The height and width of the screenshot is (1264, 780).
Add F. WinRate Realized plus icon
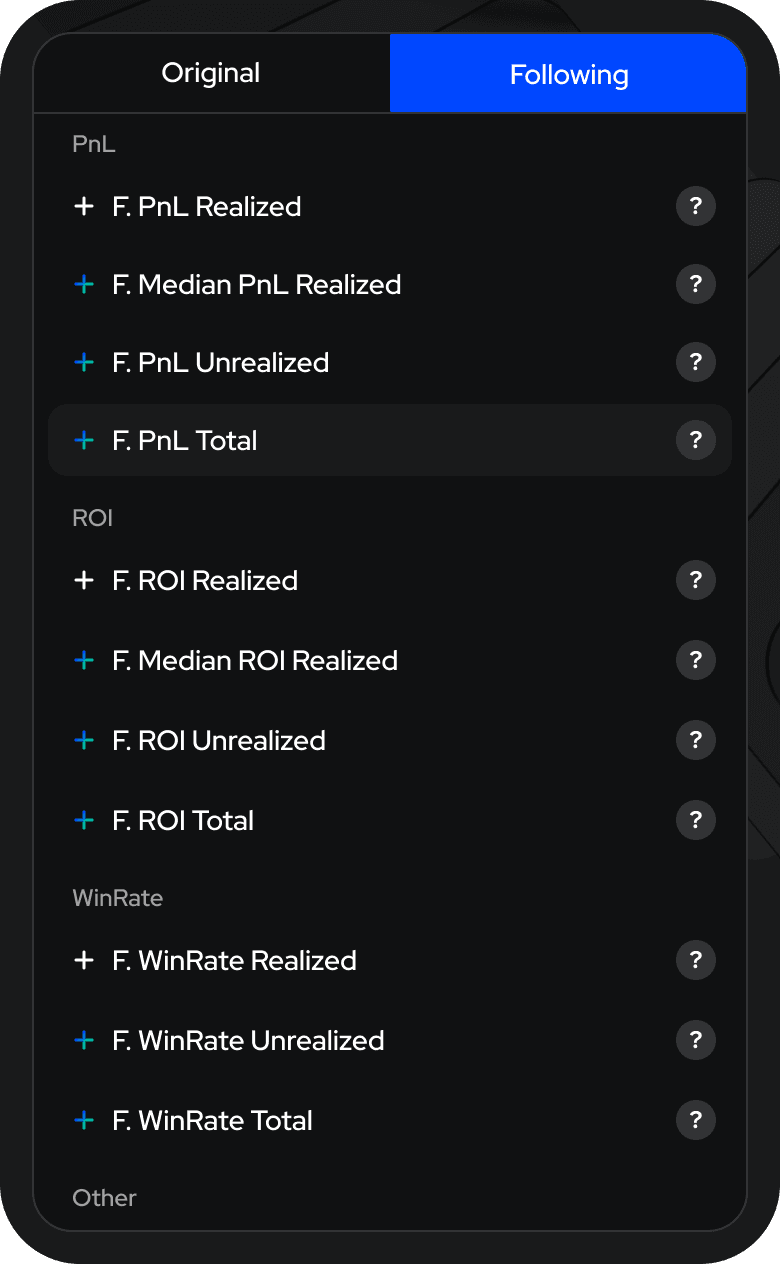point(84,961)
